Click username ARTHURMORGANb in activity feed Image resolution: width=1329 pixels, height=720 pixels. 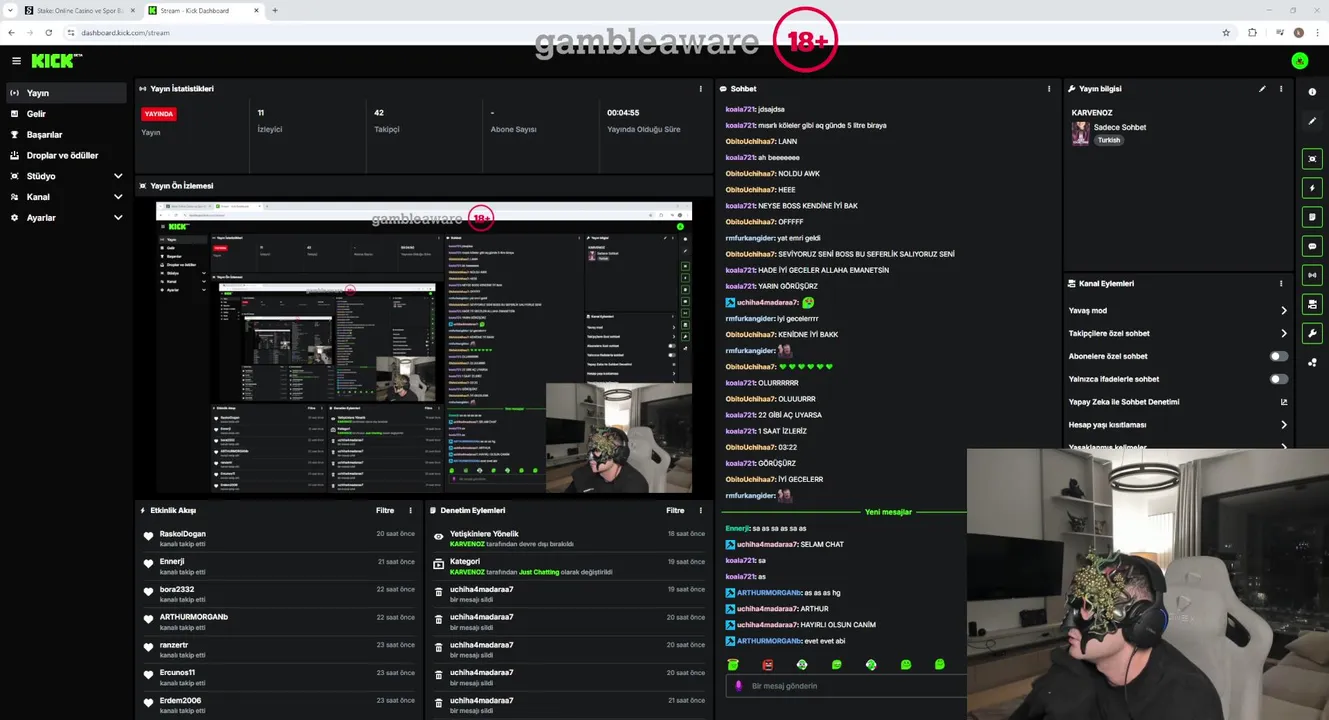point(194,617)
